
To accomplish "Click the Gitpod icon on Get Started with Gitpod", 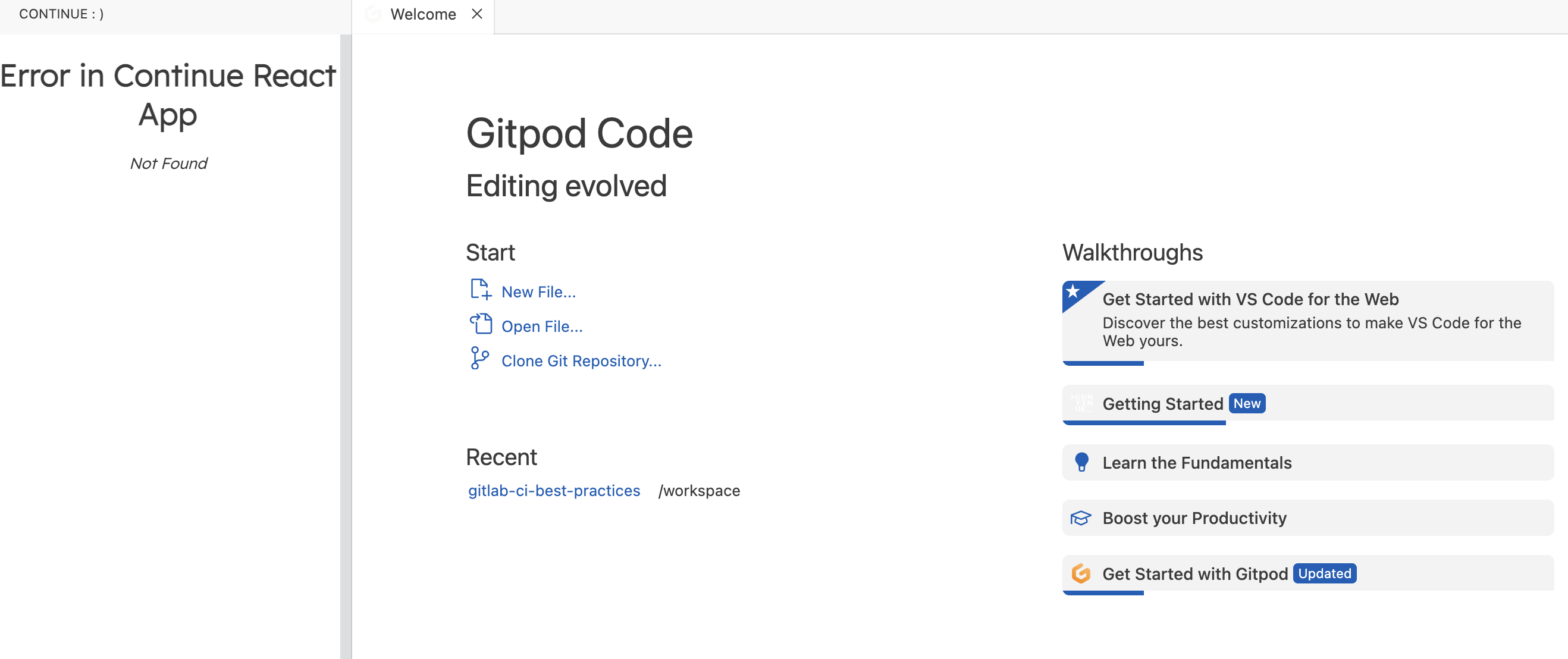I will [1081, 574].
